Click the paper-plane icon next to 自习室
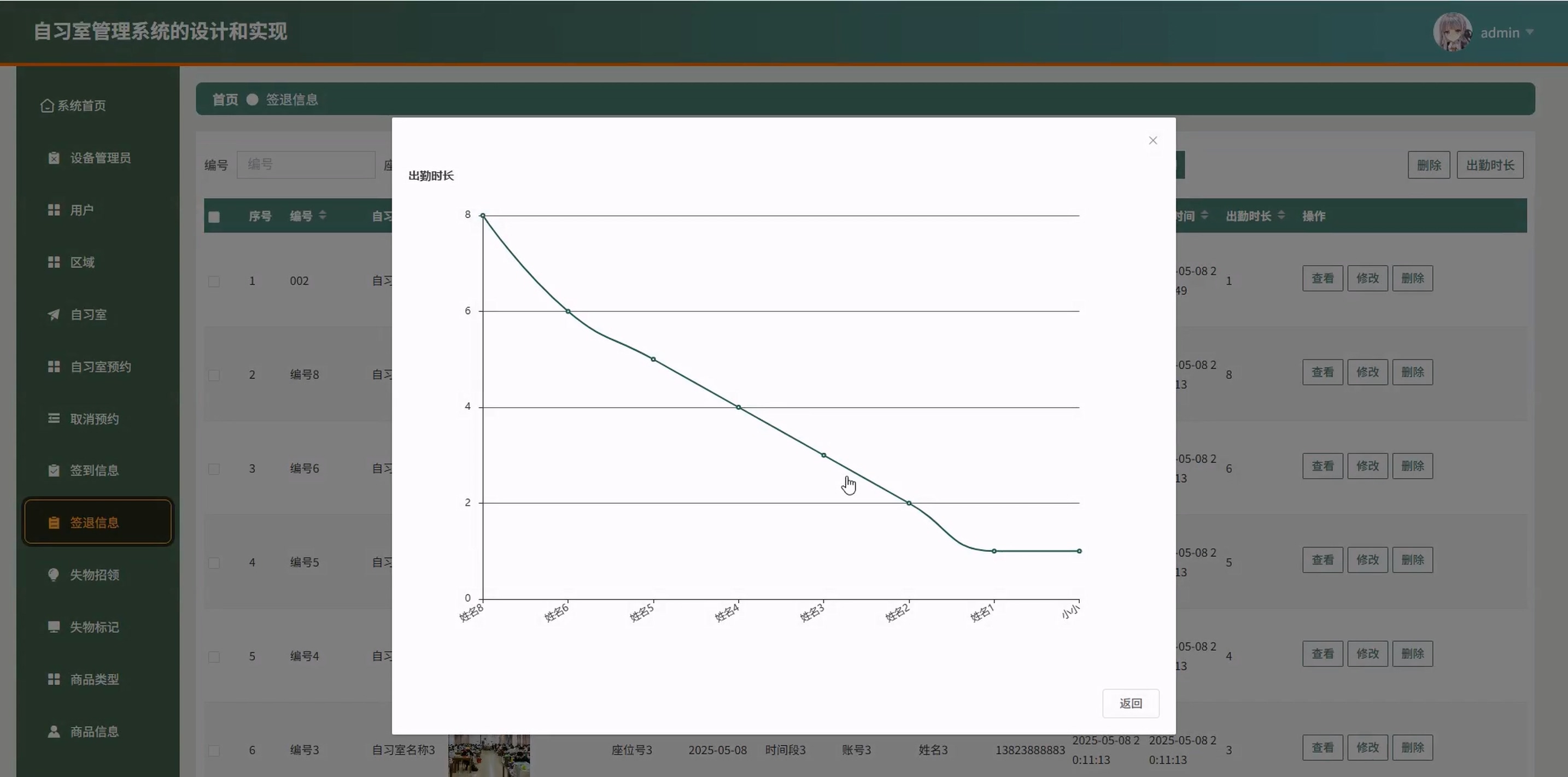Image resolution: width=1568 pixels, height=777 pixels. pyautogui.click(x=54, y=315)
